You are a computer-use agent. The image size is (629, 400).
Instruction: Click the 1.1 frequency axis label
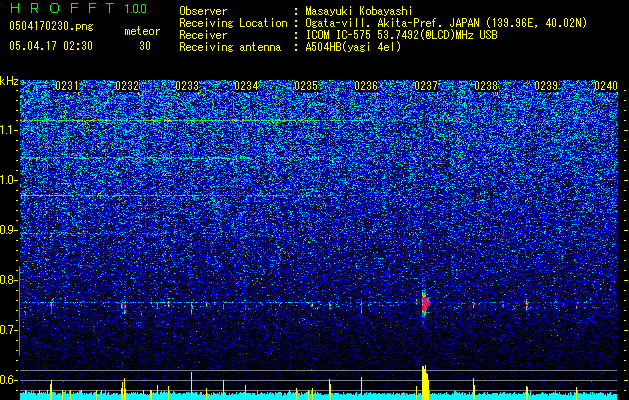9,130
